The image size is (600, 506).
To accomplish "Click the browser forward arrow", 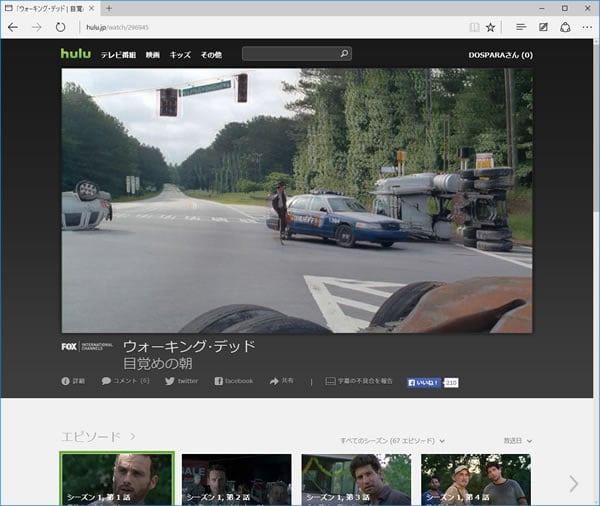I will point(37,27).
